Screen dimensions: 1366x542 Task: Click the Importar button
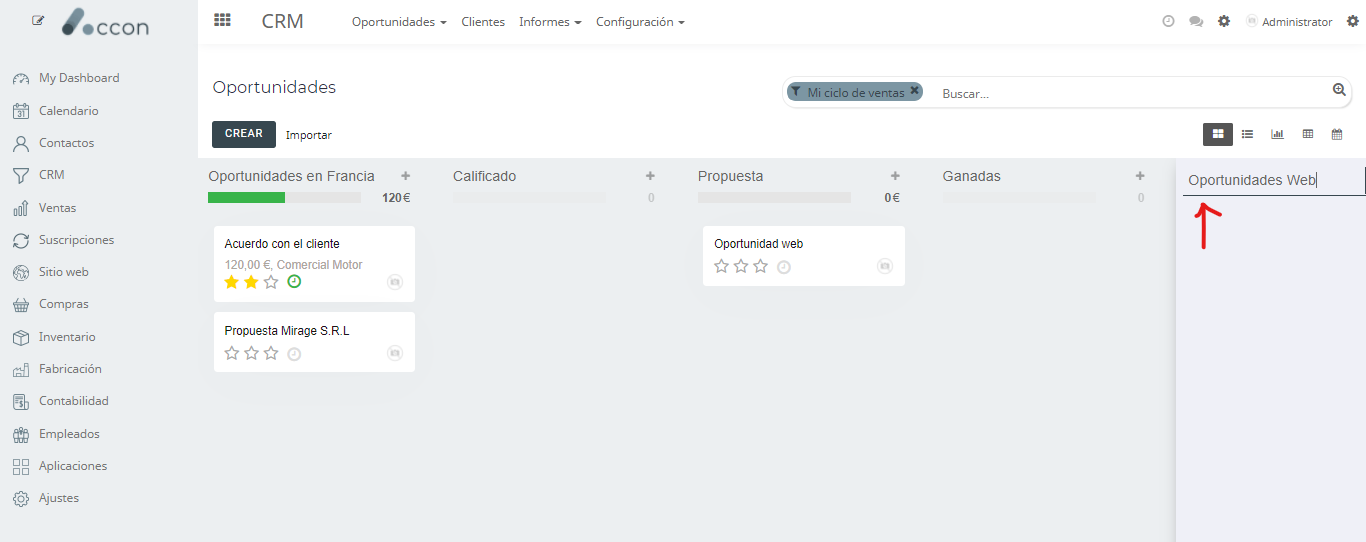[x=309, y=135]
